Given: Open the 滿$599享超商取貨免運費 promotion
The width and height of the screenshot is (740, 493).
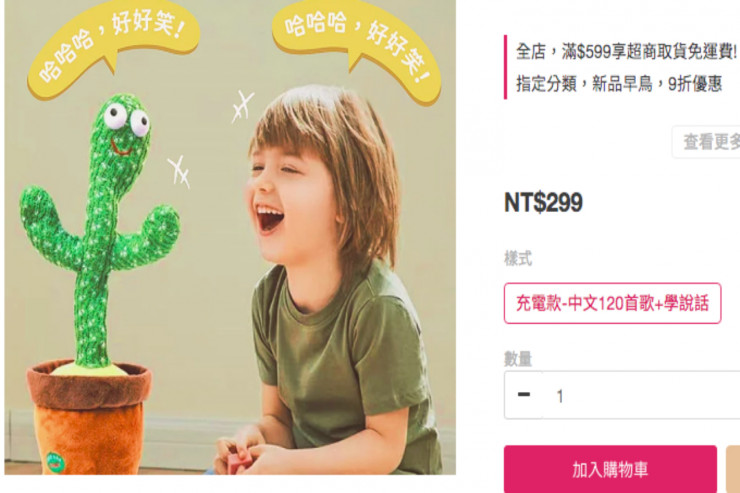Looking at the screenshot, I should (626, 51).
